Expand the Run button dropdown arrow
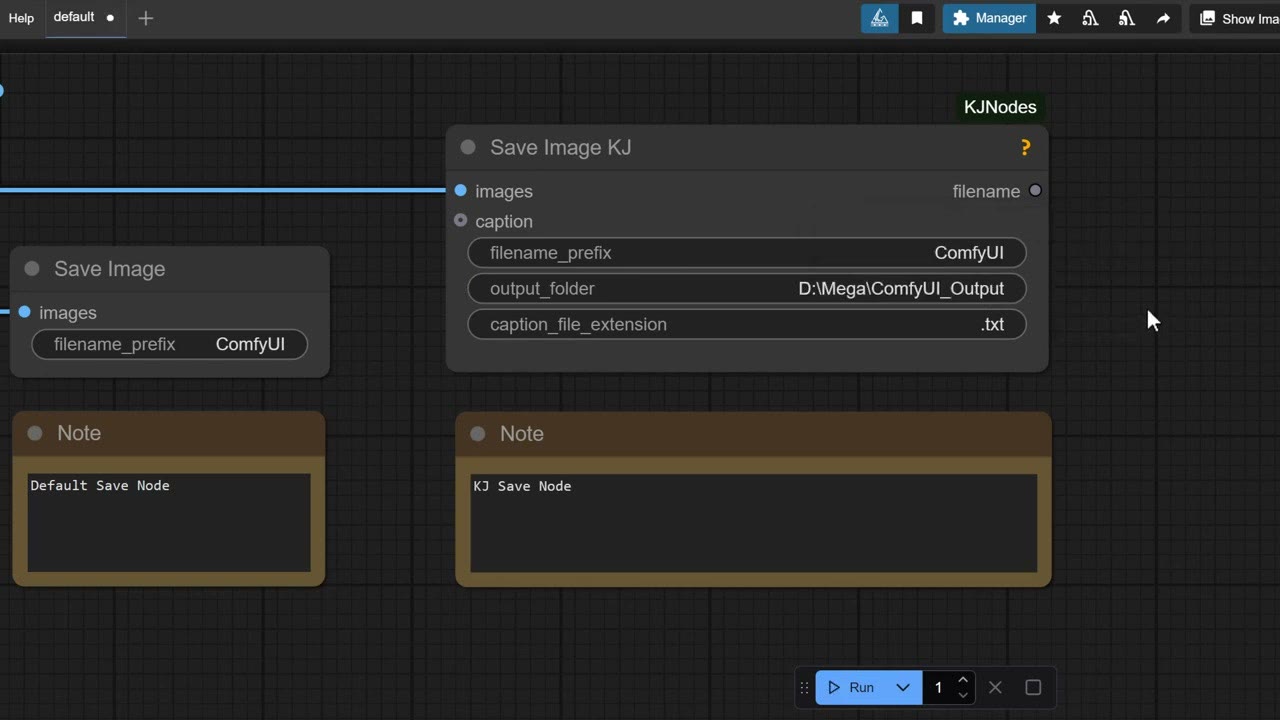 [903, 687]
